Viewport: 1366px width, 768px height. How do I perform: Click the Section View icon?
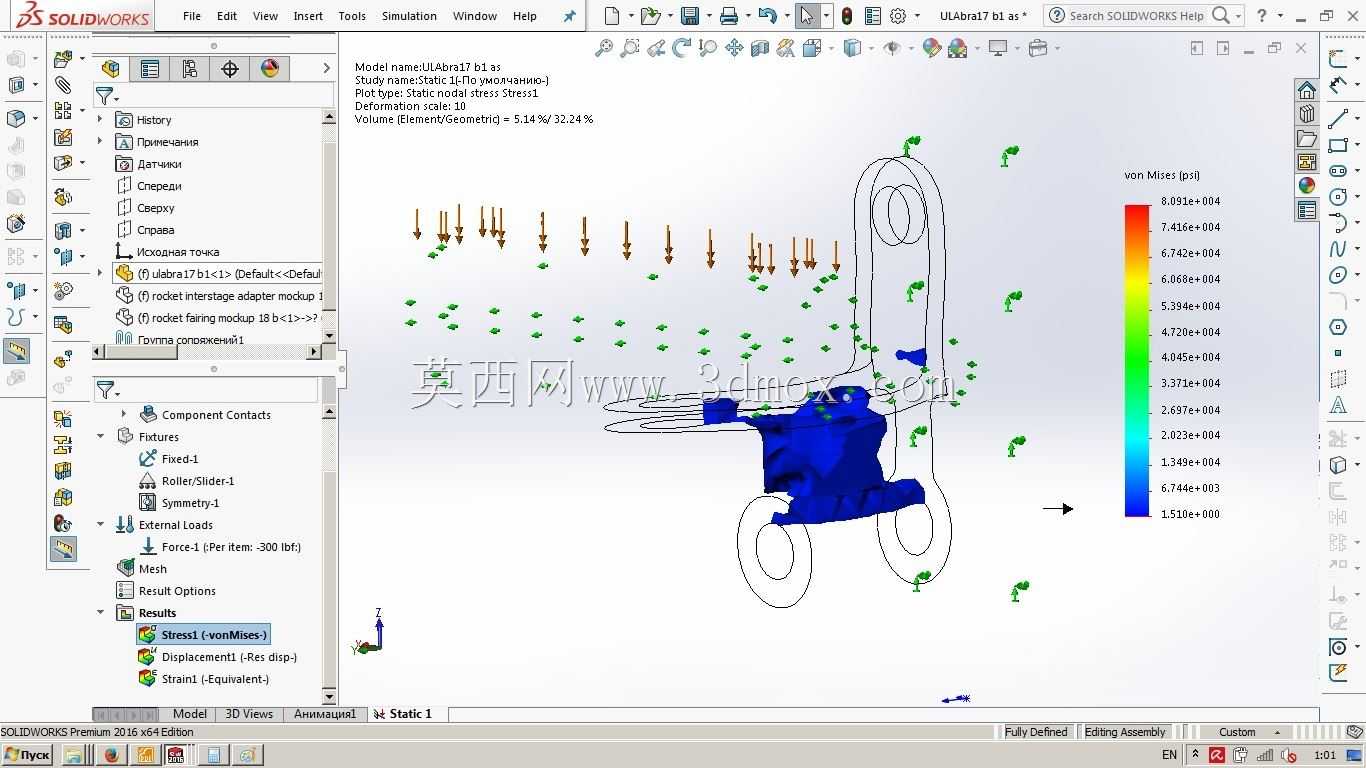(x=760, y=48)
